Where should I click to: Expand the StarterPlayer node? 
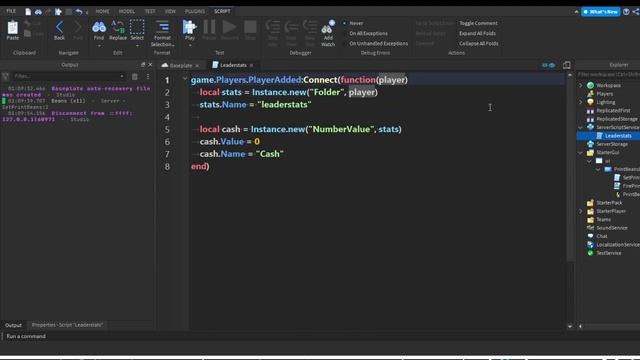(x=581, y=211)
